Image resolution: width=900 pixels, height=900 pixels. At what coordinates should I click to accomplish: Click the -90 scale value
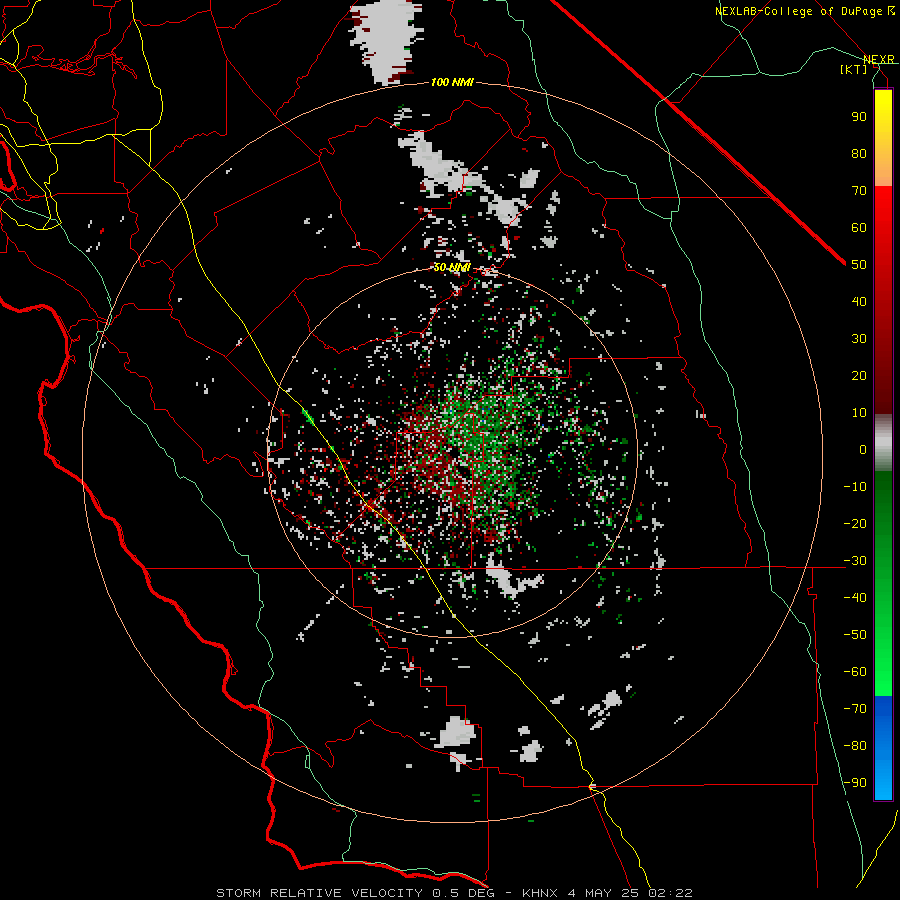point(855,783)
